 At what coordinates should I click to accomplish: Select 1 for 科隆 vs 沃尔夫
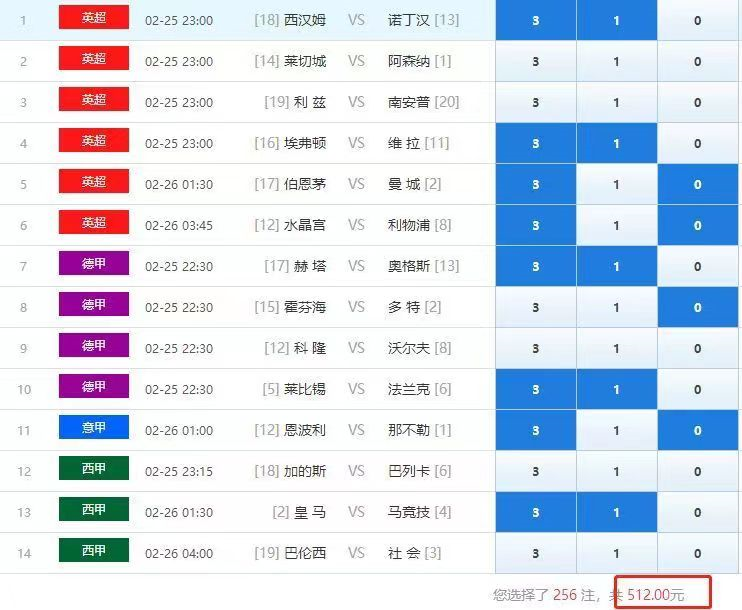(x=617, y=348)
